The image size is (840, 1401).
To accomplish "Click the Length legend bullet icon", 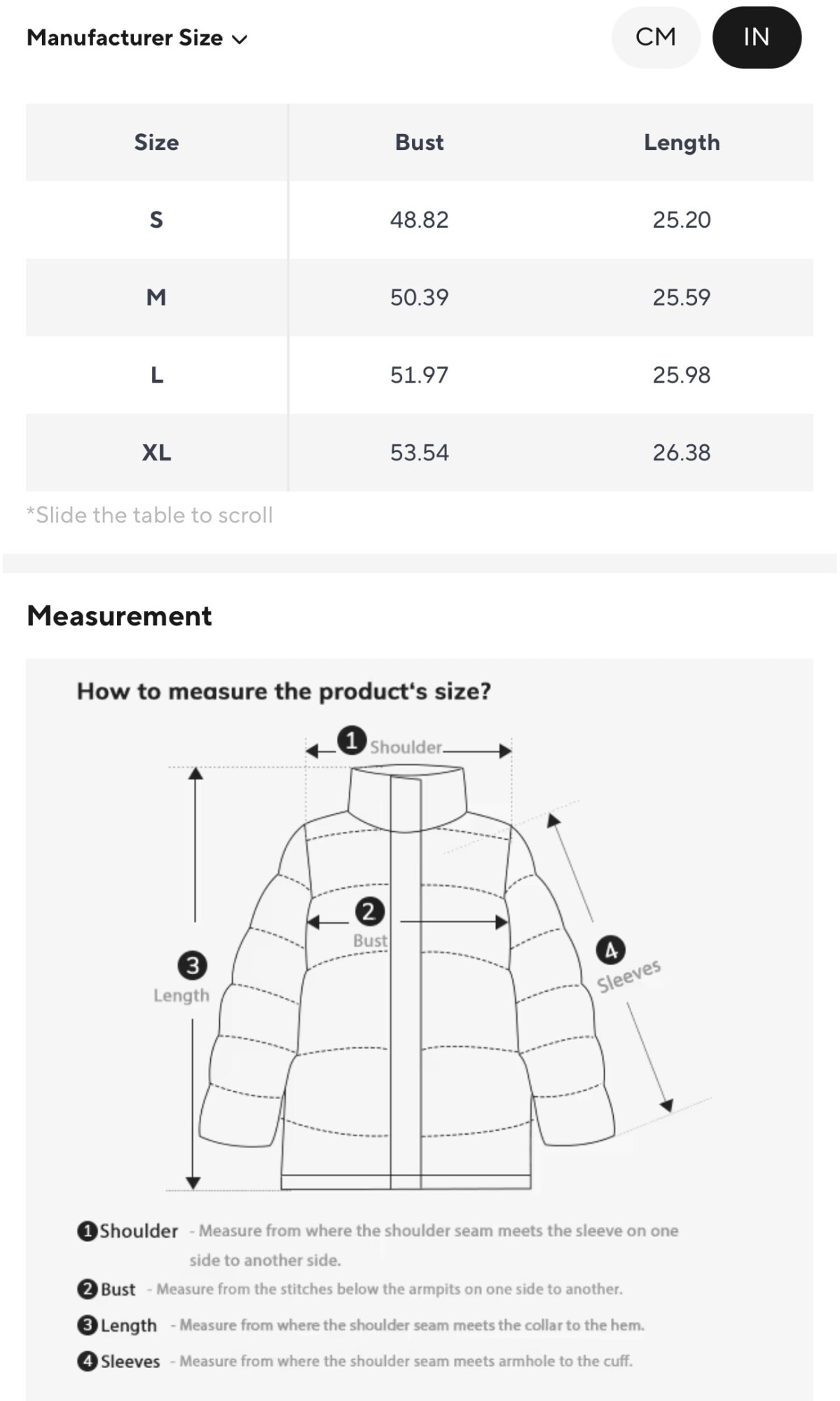I will tap(87, 1325).
